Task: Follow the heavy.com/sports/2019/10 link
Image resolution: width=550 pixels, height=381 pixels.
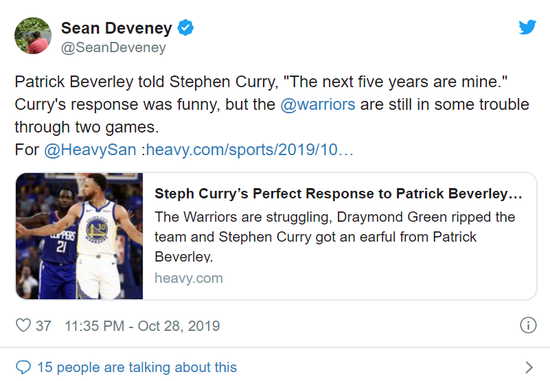Action: (x=249, y=150)
